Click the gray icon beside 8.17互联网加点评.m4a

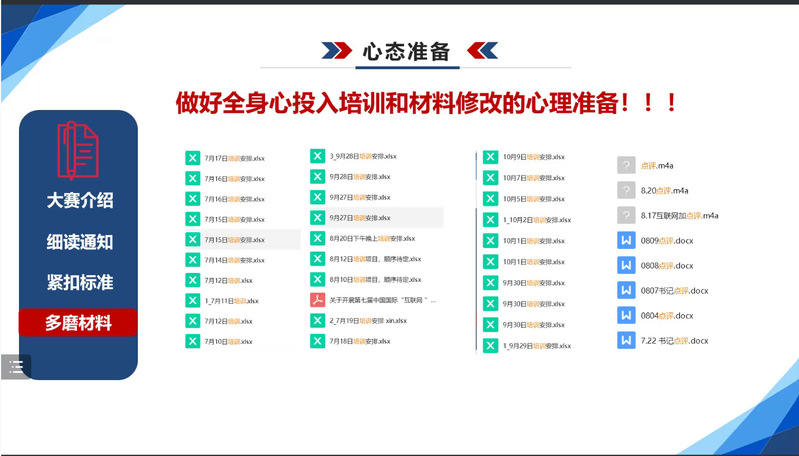[x=627, y=215]
